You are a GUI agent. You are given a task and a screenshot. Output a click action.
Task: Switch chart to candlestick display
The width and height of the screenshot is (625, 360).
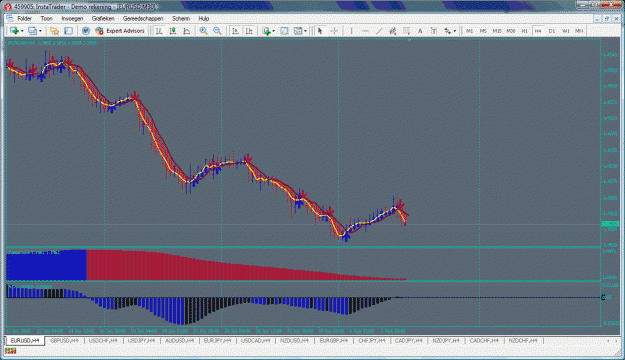pos(173,31)
